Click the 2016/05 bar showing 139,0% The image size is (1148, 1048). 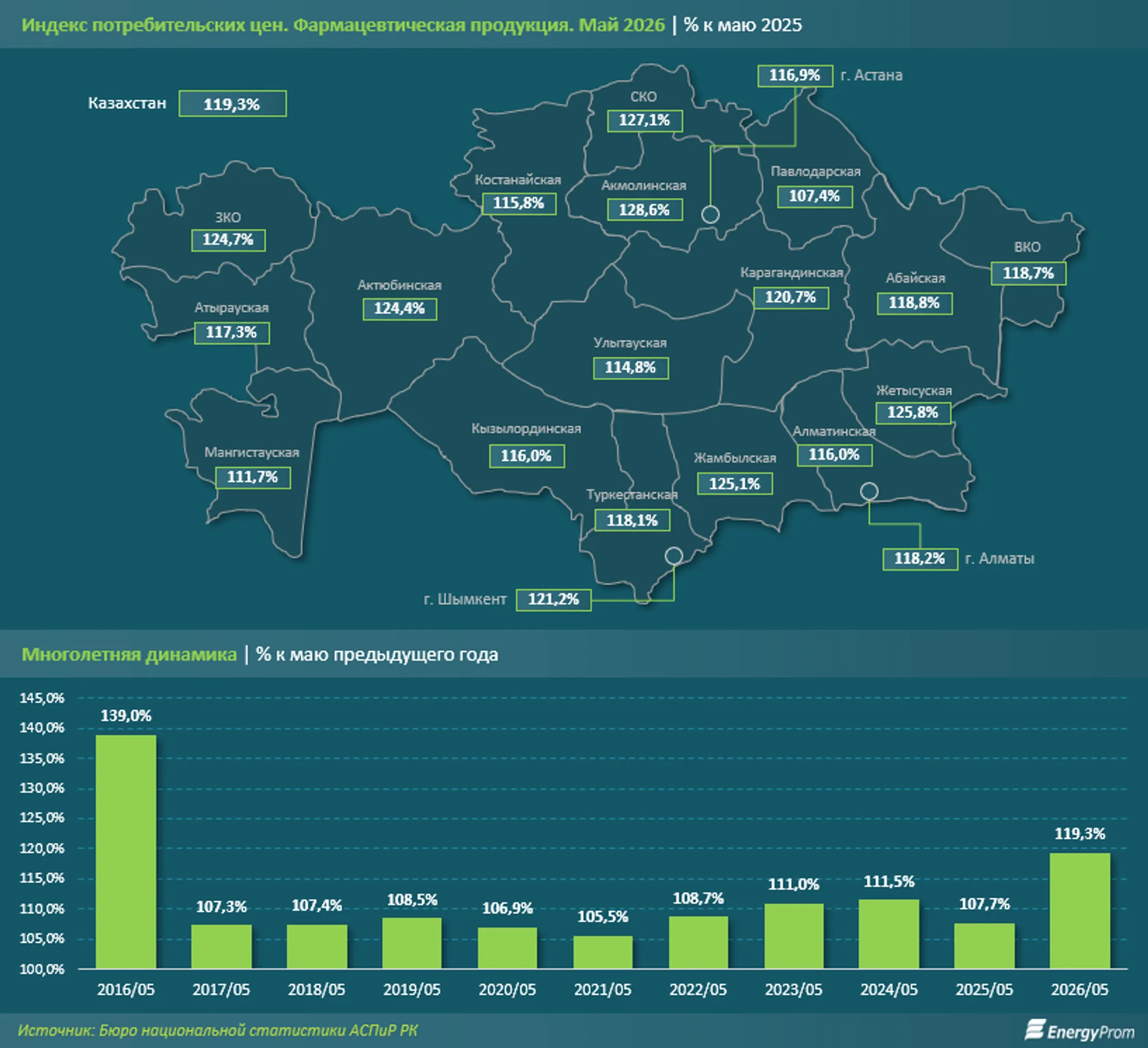(126, 851)
